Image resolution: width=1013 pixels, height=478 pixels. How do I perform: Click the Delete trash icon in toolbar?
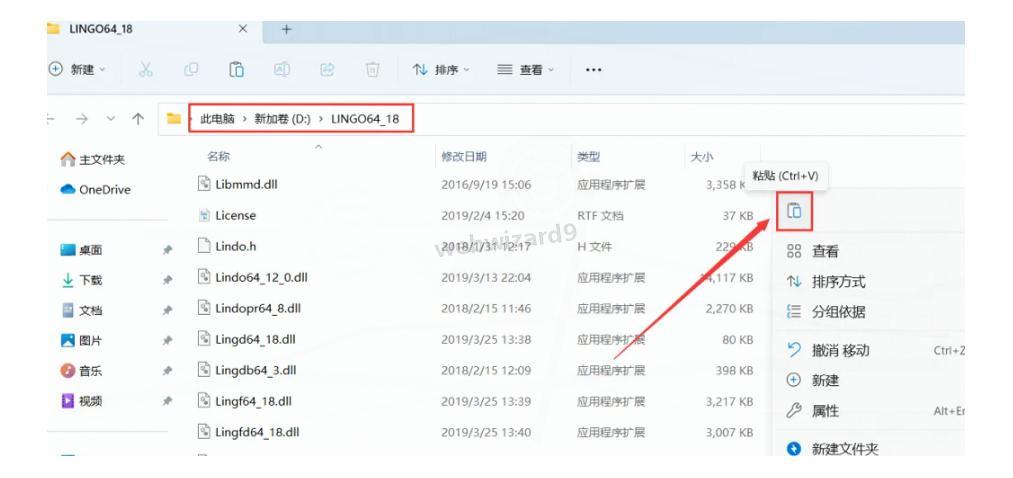[373, 70]
